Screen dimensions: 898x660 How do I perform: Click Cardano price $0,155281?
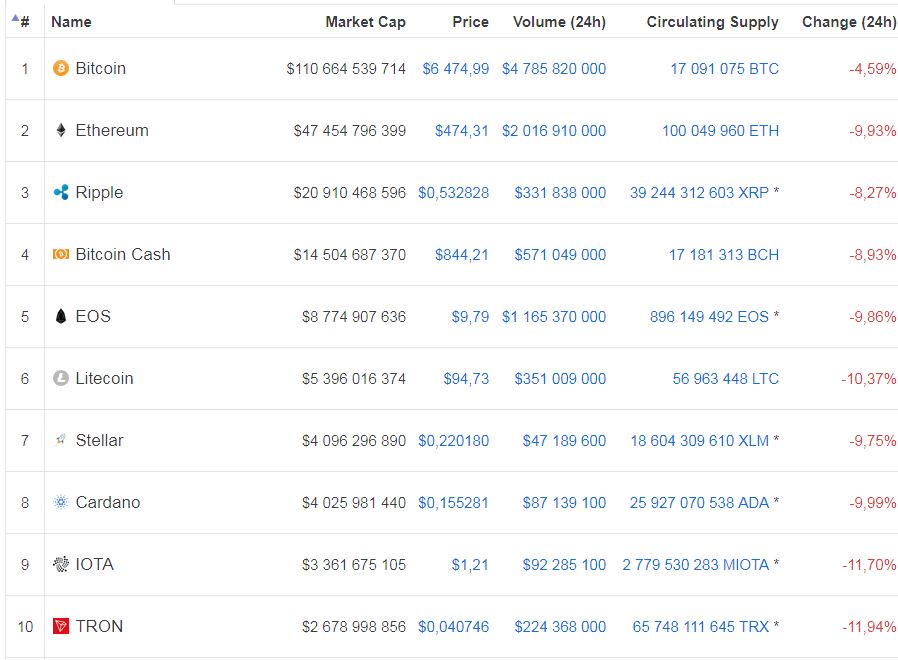click(454, 503)
